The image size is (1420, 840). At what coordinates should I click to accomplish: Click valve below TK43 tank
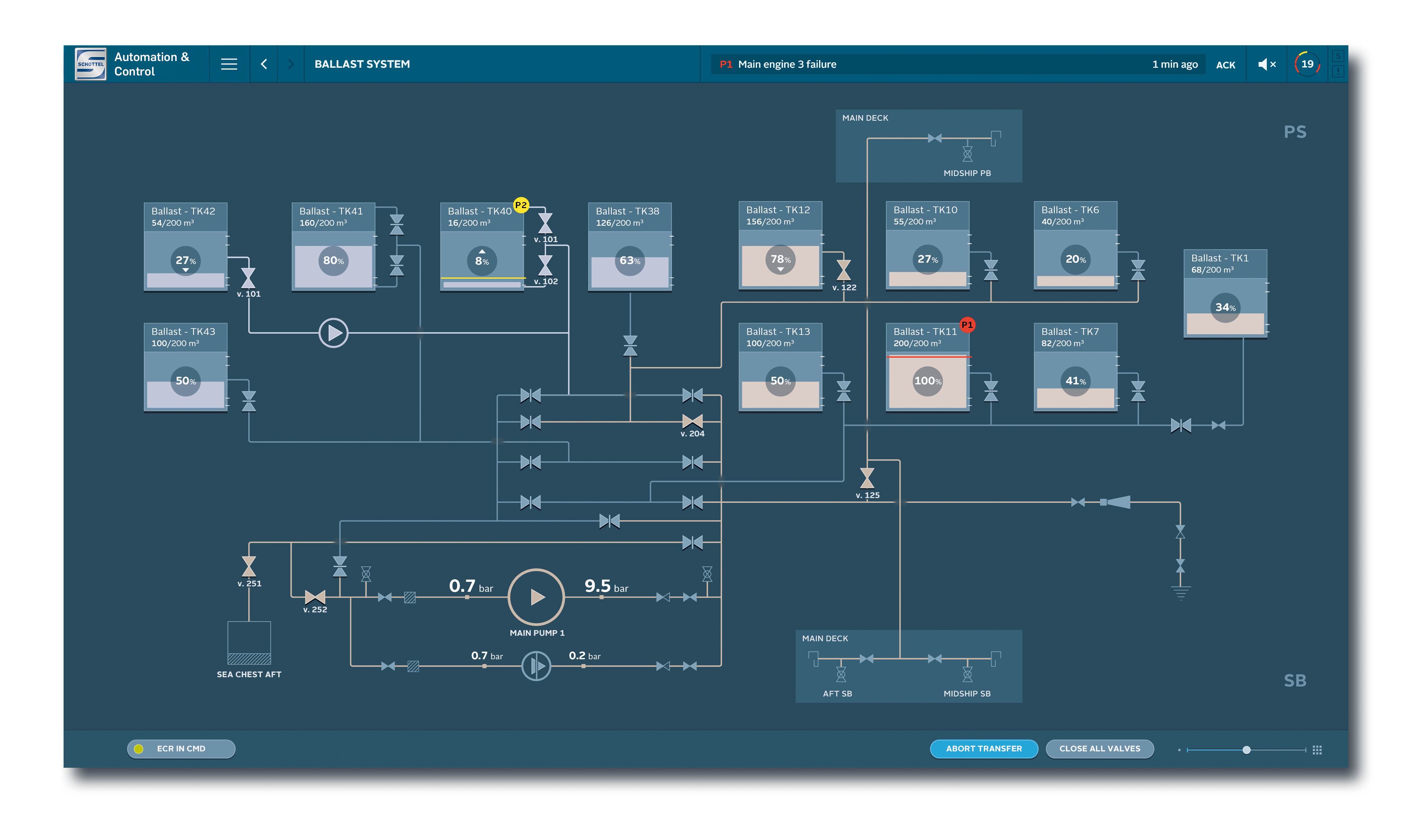(249, 401)
